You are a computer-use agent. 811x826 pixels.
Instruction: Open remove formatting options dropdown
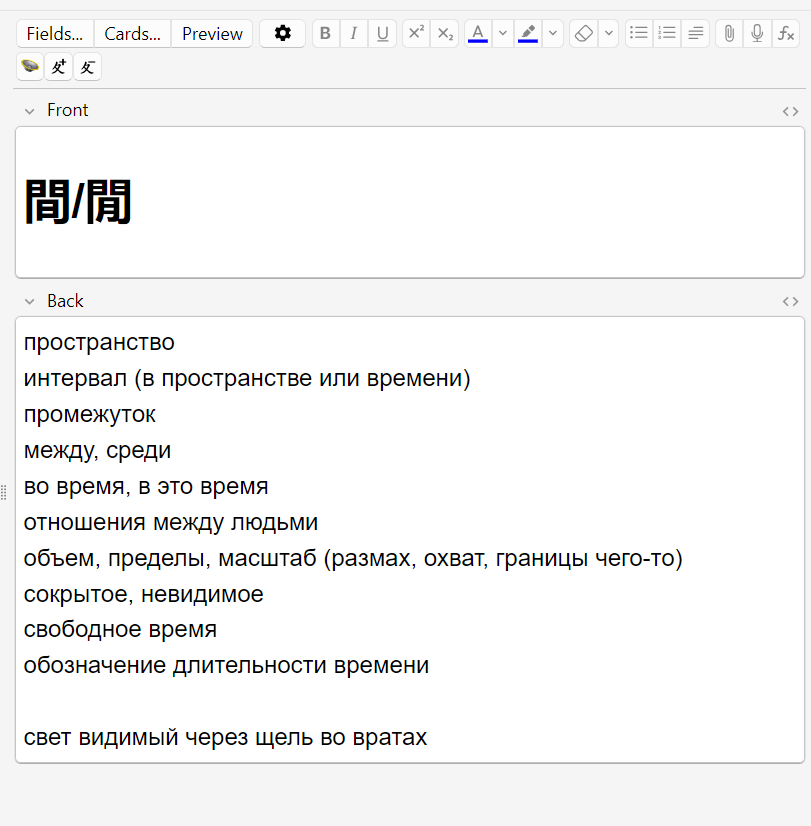609,34
